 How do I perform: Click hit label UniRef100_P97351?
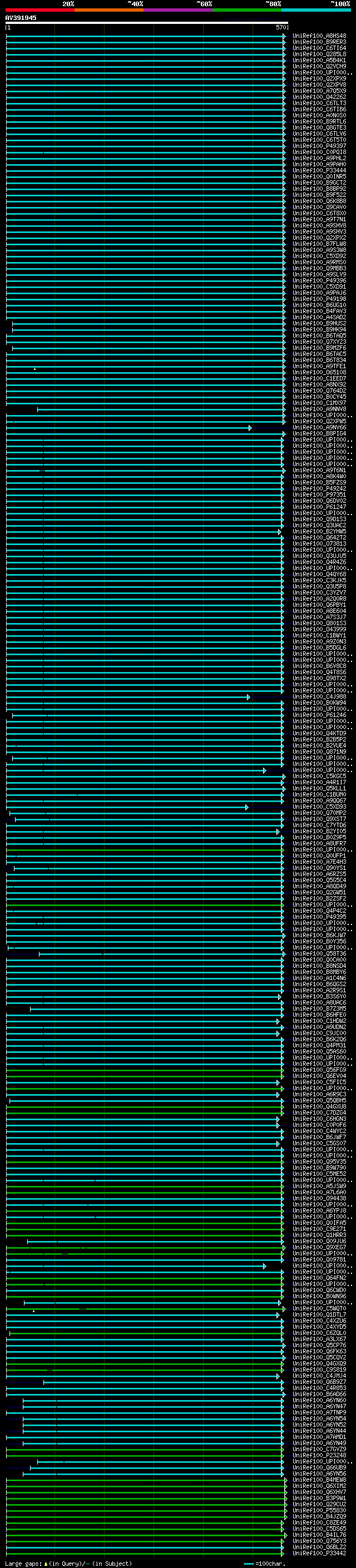(x=319, y=495)
